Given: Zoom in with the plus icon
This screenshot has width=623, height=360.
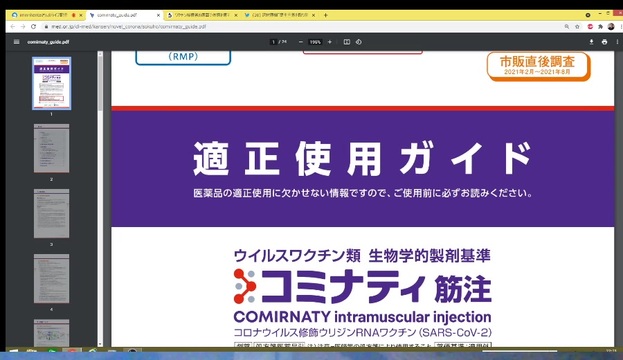Looking at the screenshot, I should pyautogui.click(x=329, y=42).
